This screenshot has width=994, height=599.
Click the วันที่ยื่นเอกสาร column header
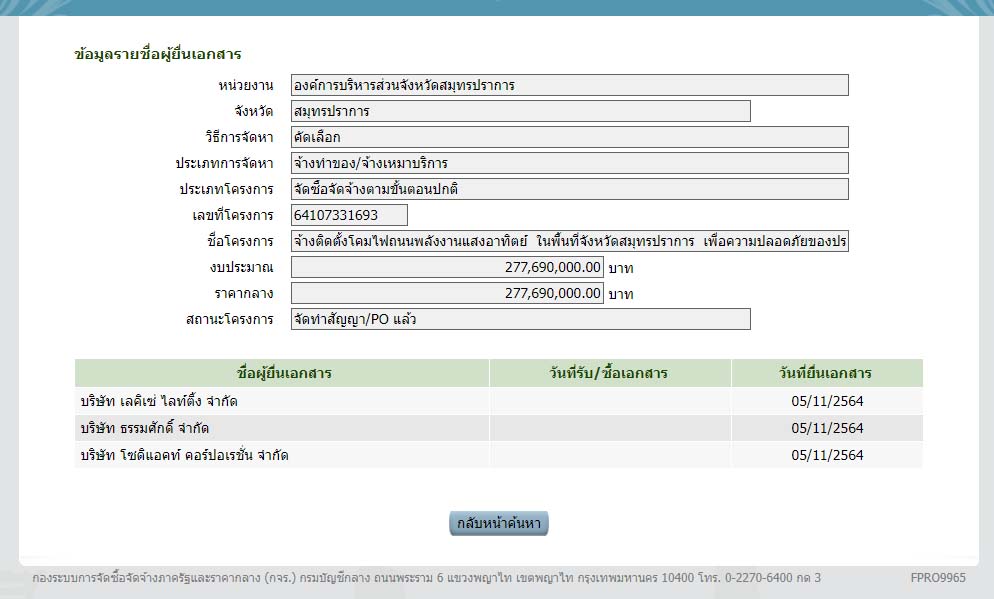pos(826,373)
